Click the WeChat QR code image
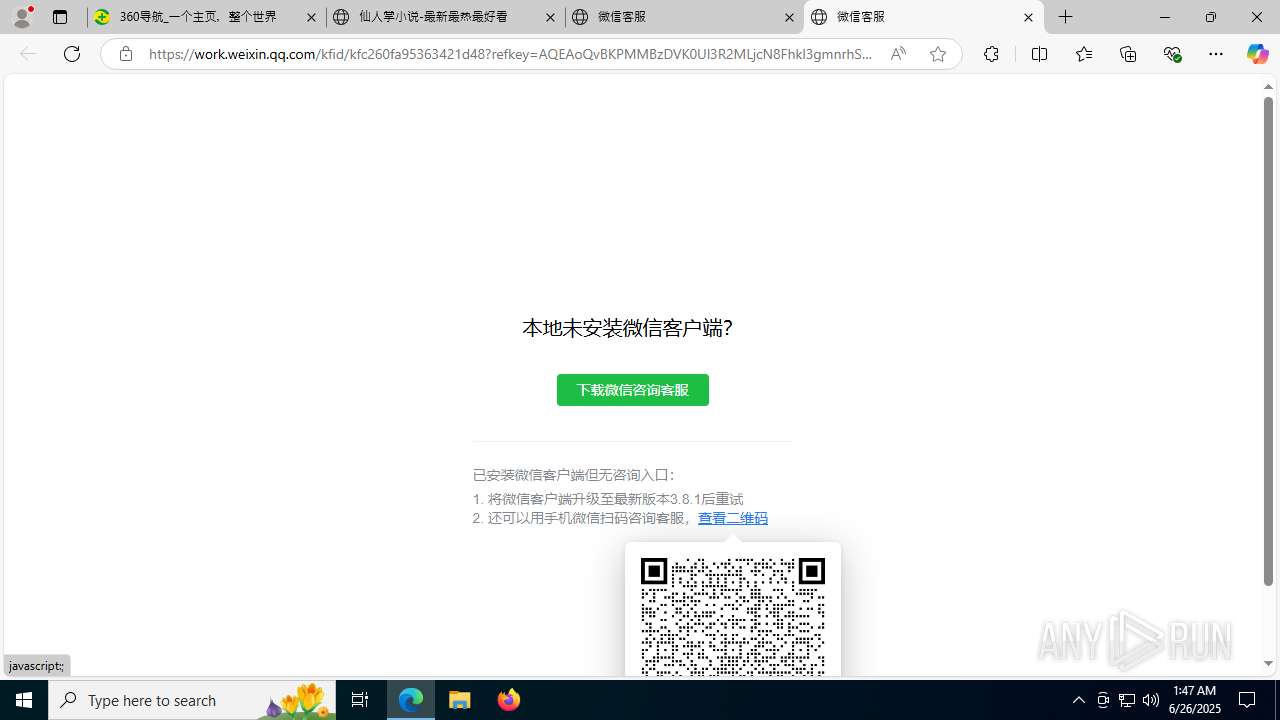 [x=733, y=617]
